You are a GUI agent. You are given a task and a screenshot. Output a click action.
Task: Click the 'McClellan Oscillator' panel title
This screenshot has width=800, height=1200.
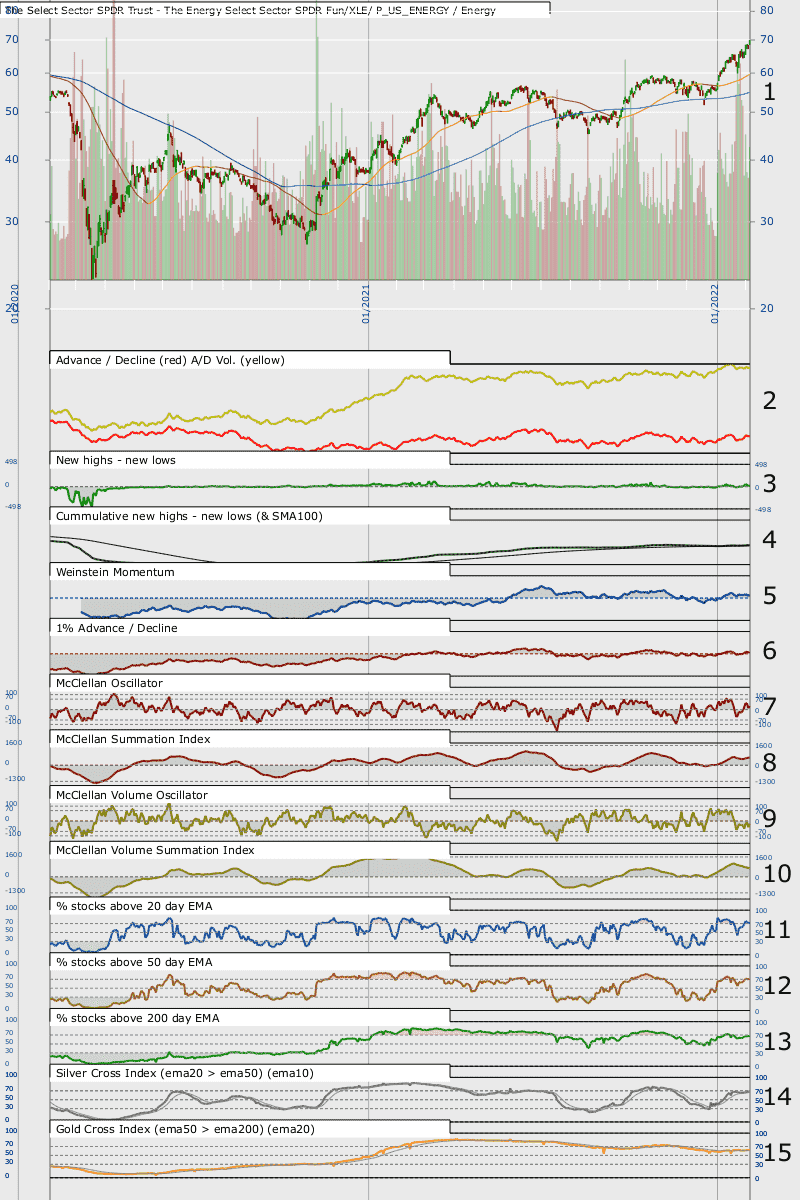pyautogui.click(x=110, y=683)
